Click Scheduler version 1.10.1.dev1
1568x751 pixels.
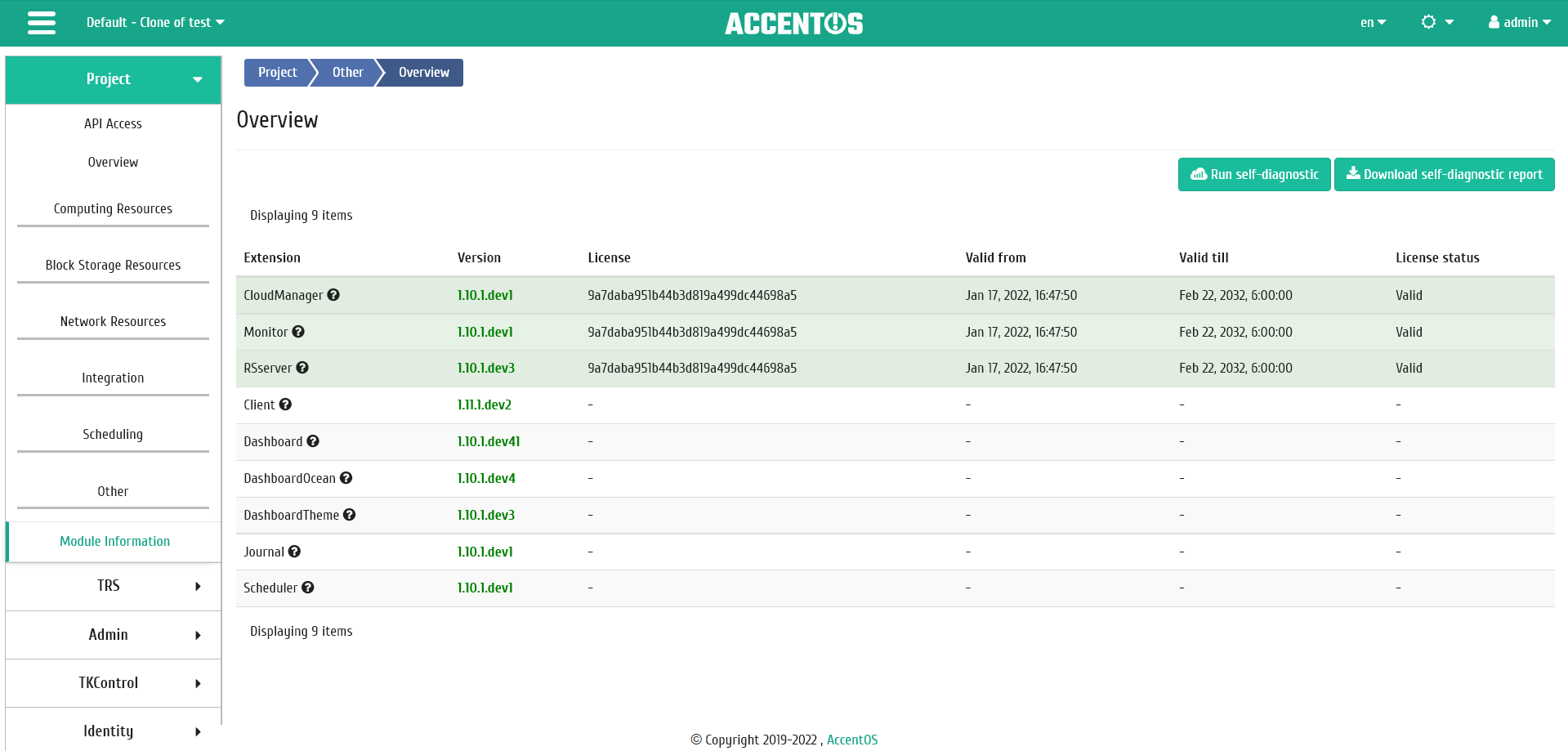(485, 588)
